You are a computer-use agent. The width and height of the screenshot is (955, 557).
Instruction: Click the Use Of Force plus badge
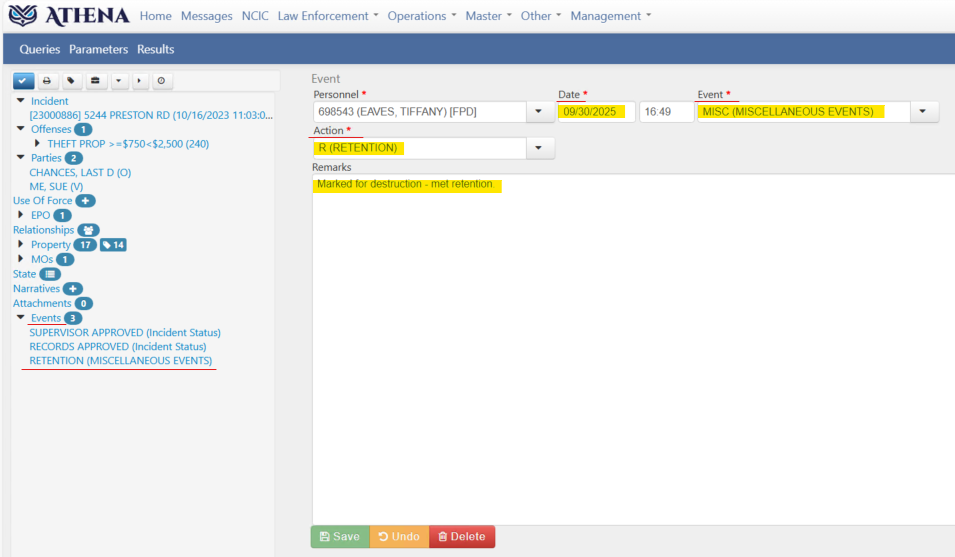[86, 201]
